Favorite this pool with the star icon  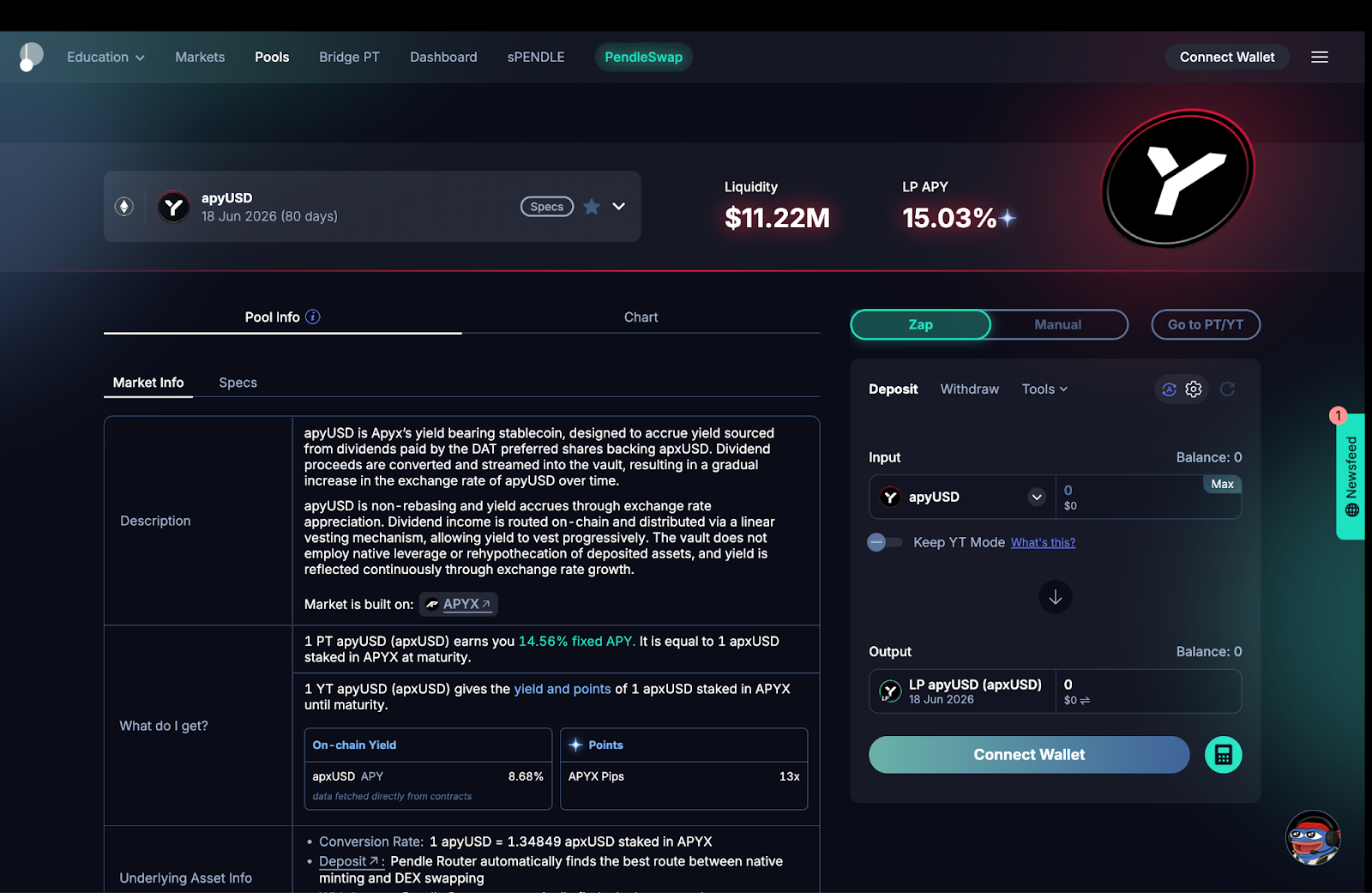tap(592, 207)
